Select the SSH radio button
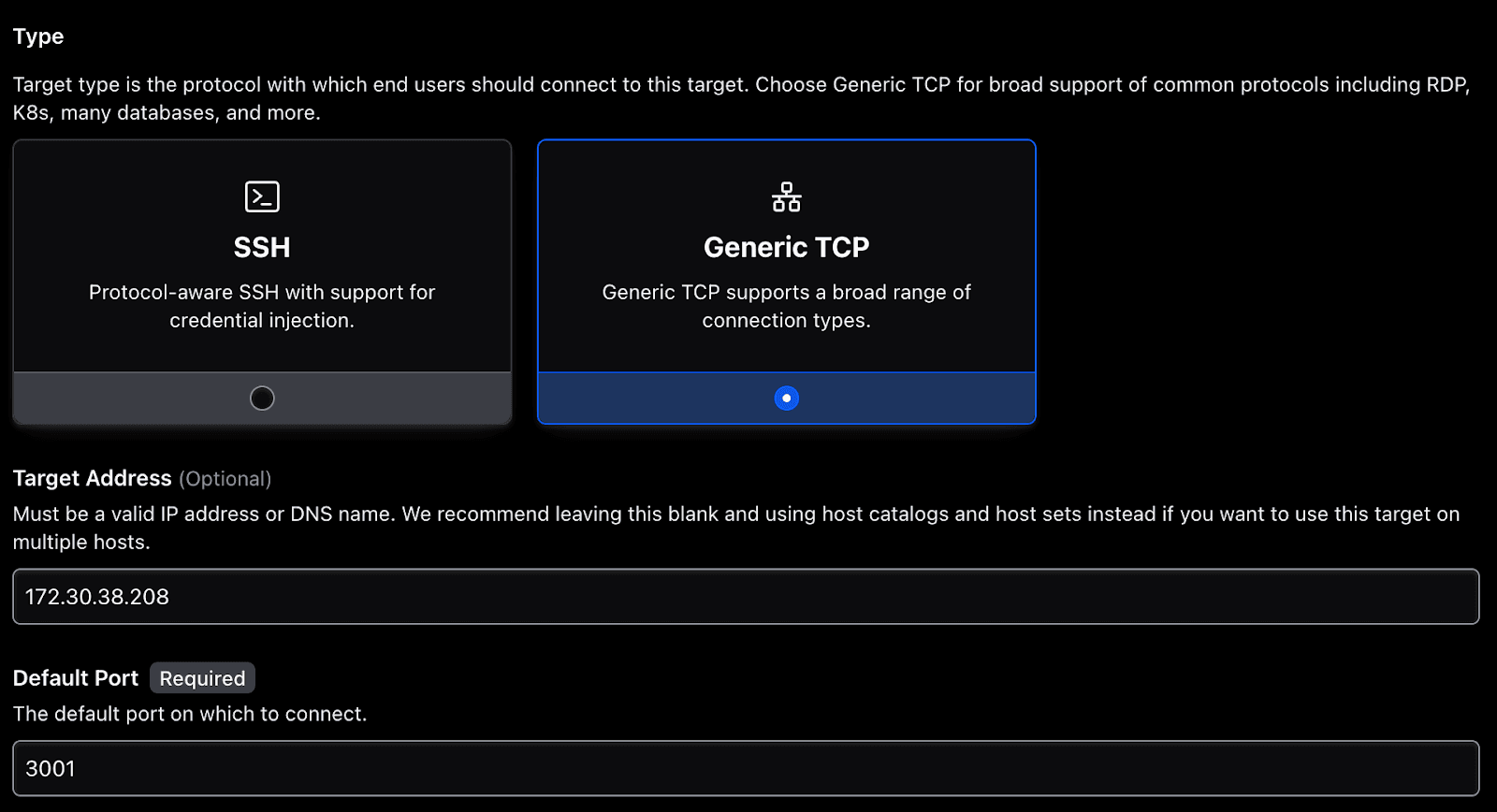 click(262, 399)
